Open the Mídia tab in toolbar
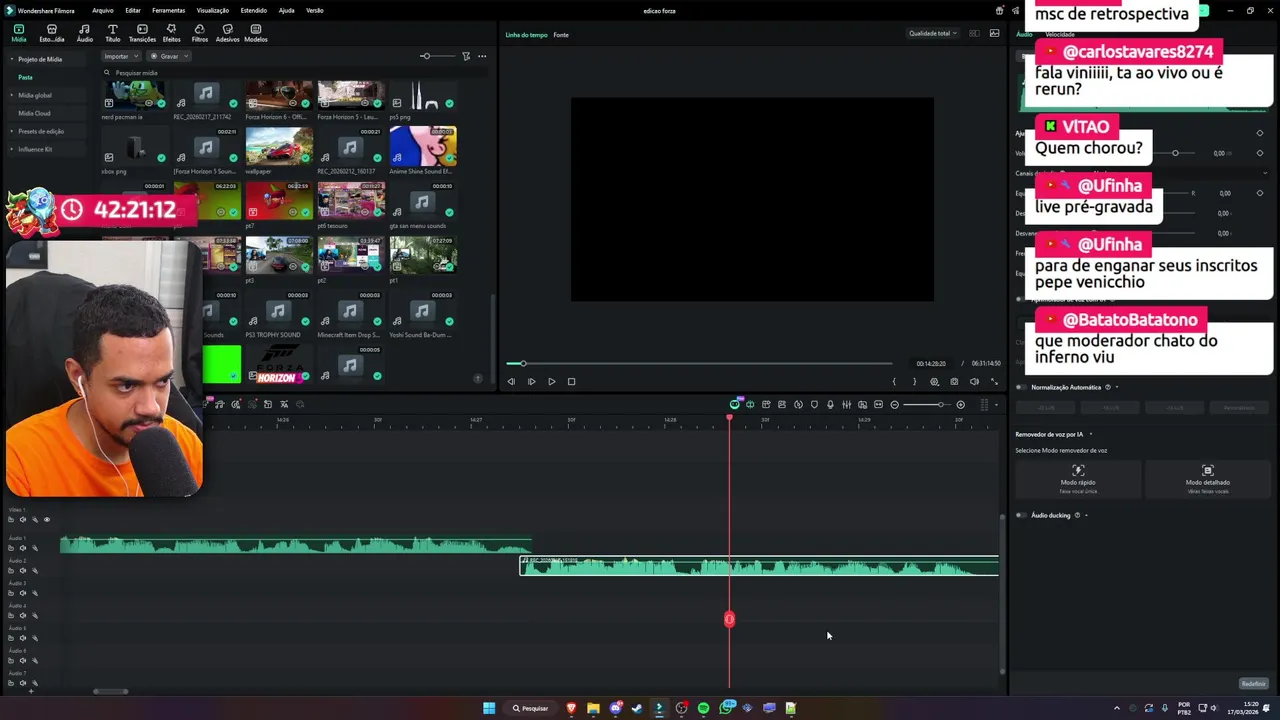Screen dimensions: 1280x720 click(19, 33)
